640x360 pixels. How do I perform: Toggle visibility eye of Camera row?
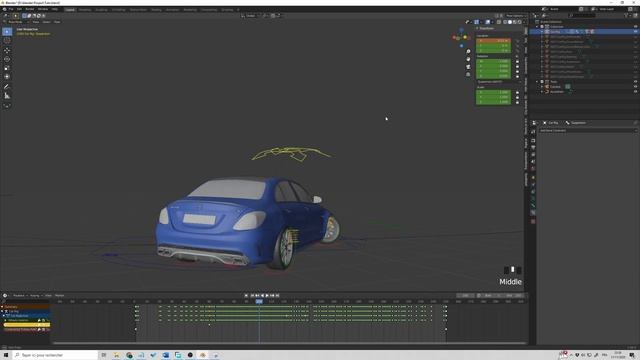point(636,87)
